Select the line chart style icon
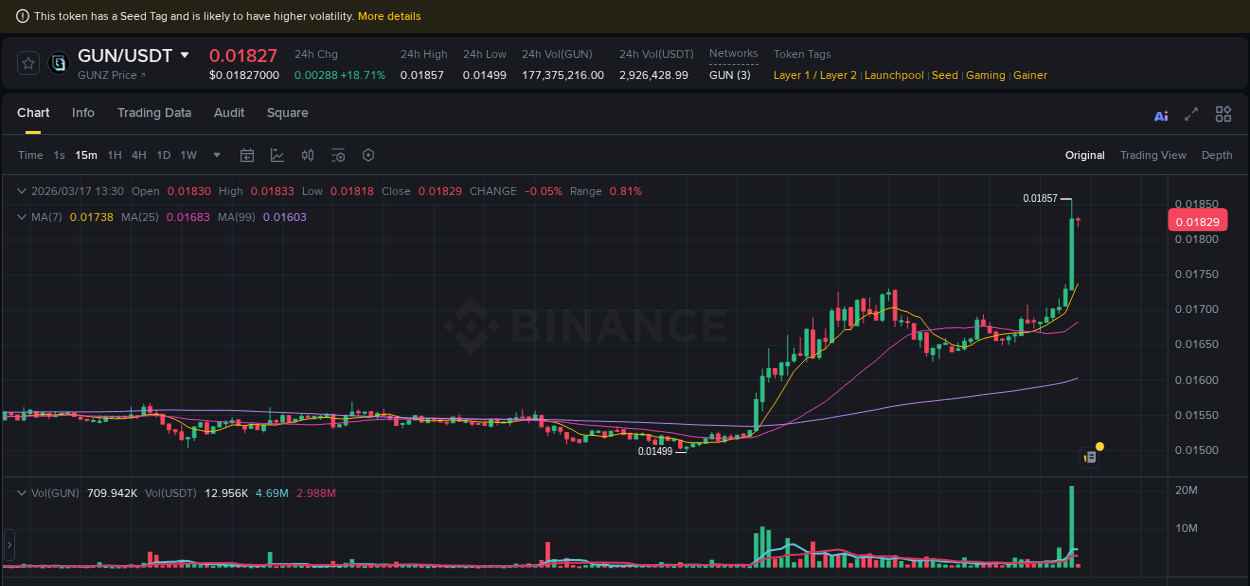 tap(277, 155)
